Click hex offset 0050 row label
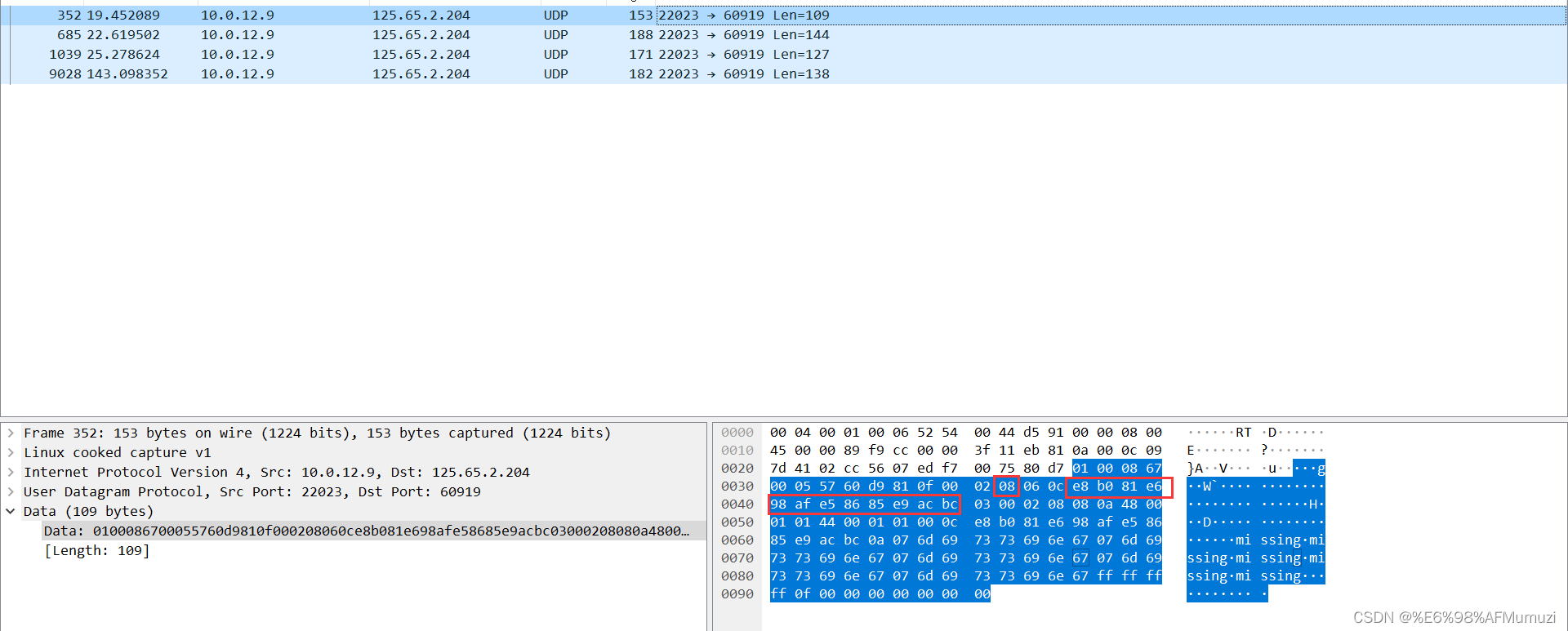The image size is (1568, 631). (x=737, y=522)
